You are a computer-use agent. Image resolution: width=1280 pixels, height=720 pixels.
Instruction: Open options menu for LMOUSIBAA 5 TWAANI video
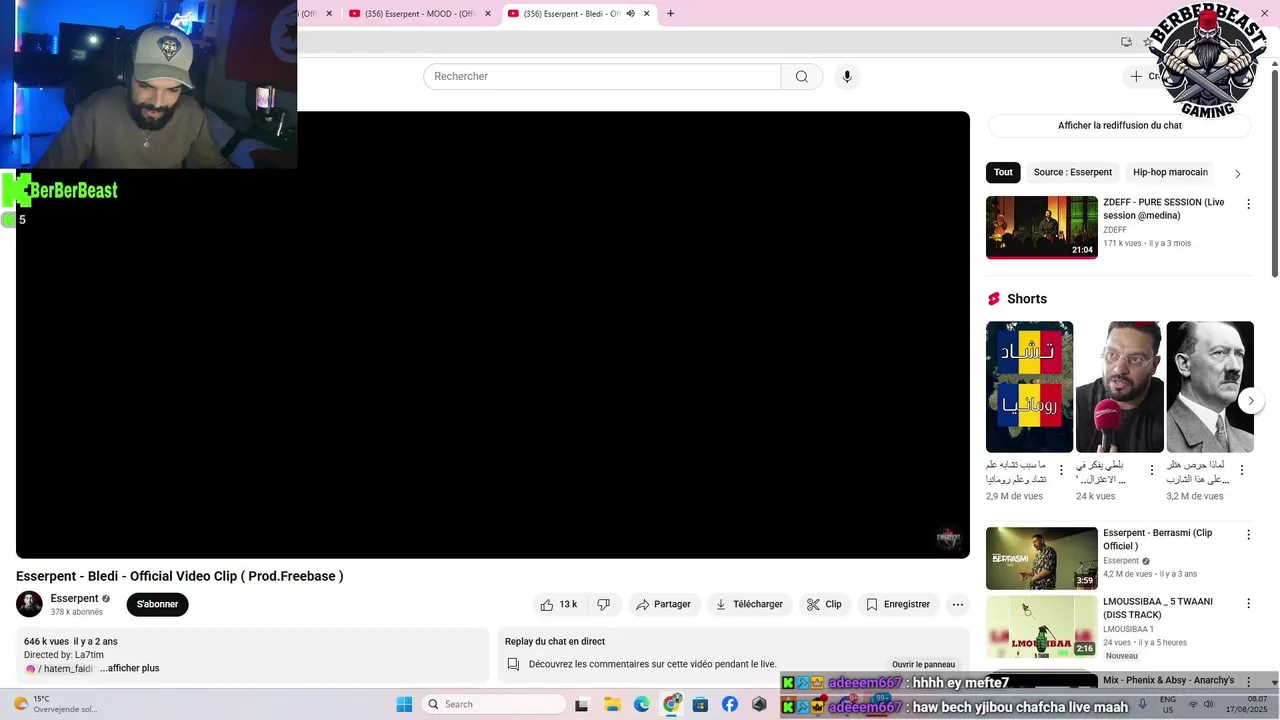(x=1248, y=604)
